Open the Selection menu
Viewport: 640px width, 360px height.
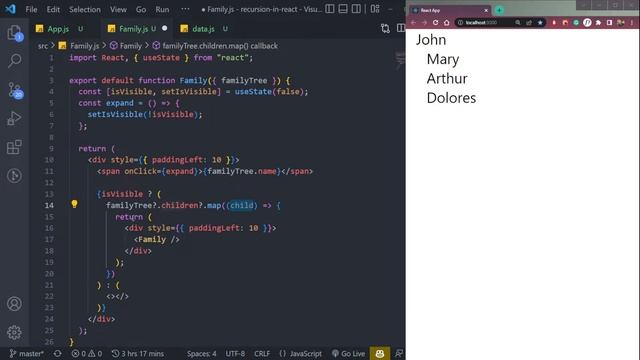click(x=85, y=9)
